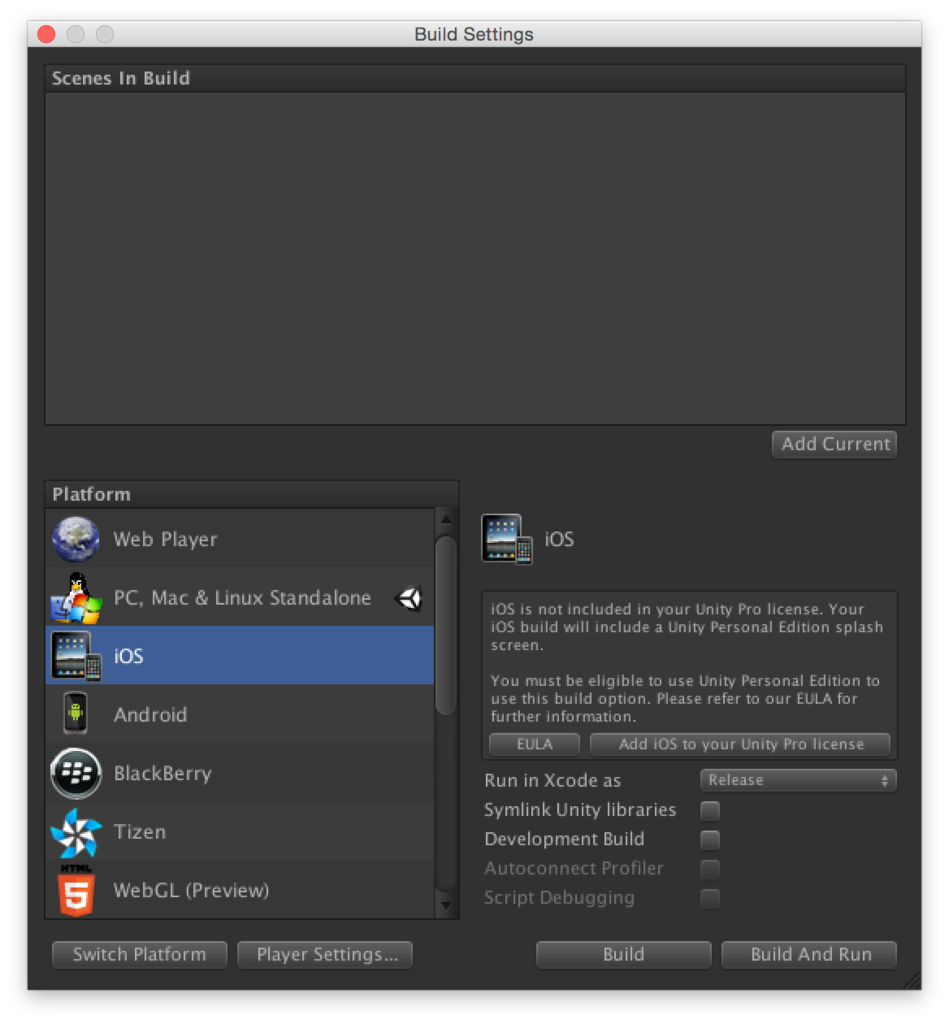The image size is (949, 1024).
Task: Select the Web Player platform row
Action: [240, 539]
